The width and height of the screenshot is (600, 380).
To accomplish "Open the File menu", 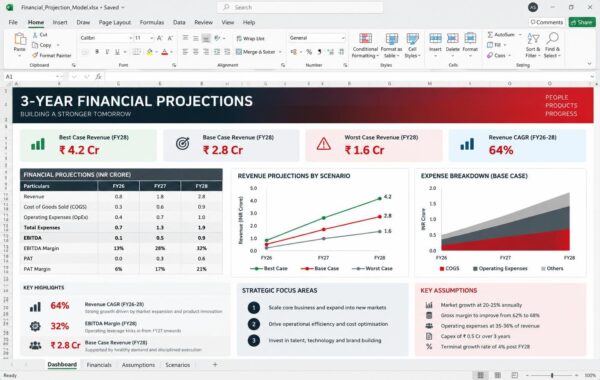I will click(13, 23).
